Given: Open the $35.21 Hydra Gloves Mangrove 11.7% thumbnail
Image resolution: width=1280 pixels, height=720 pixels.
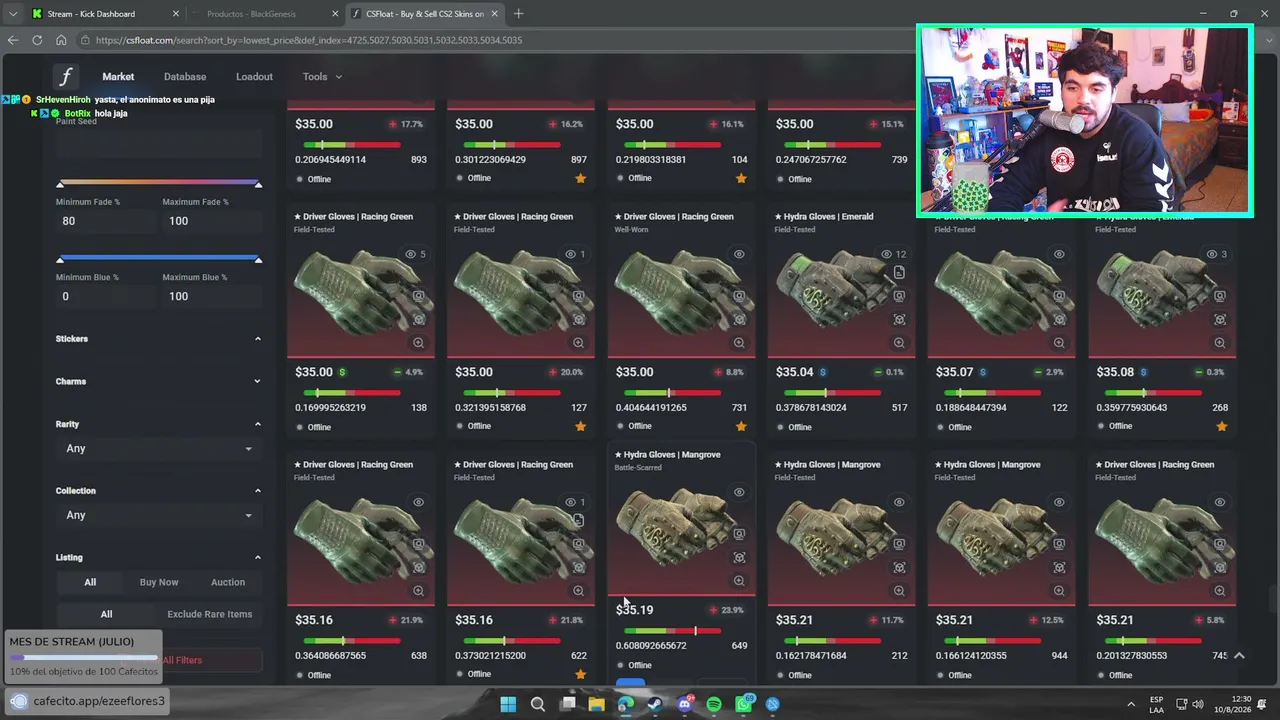Looking at the screenshot, I should tap(841, 548).
